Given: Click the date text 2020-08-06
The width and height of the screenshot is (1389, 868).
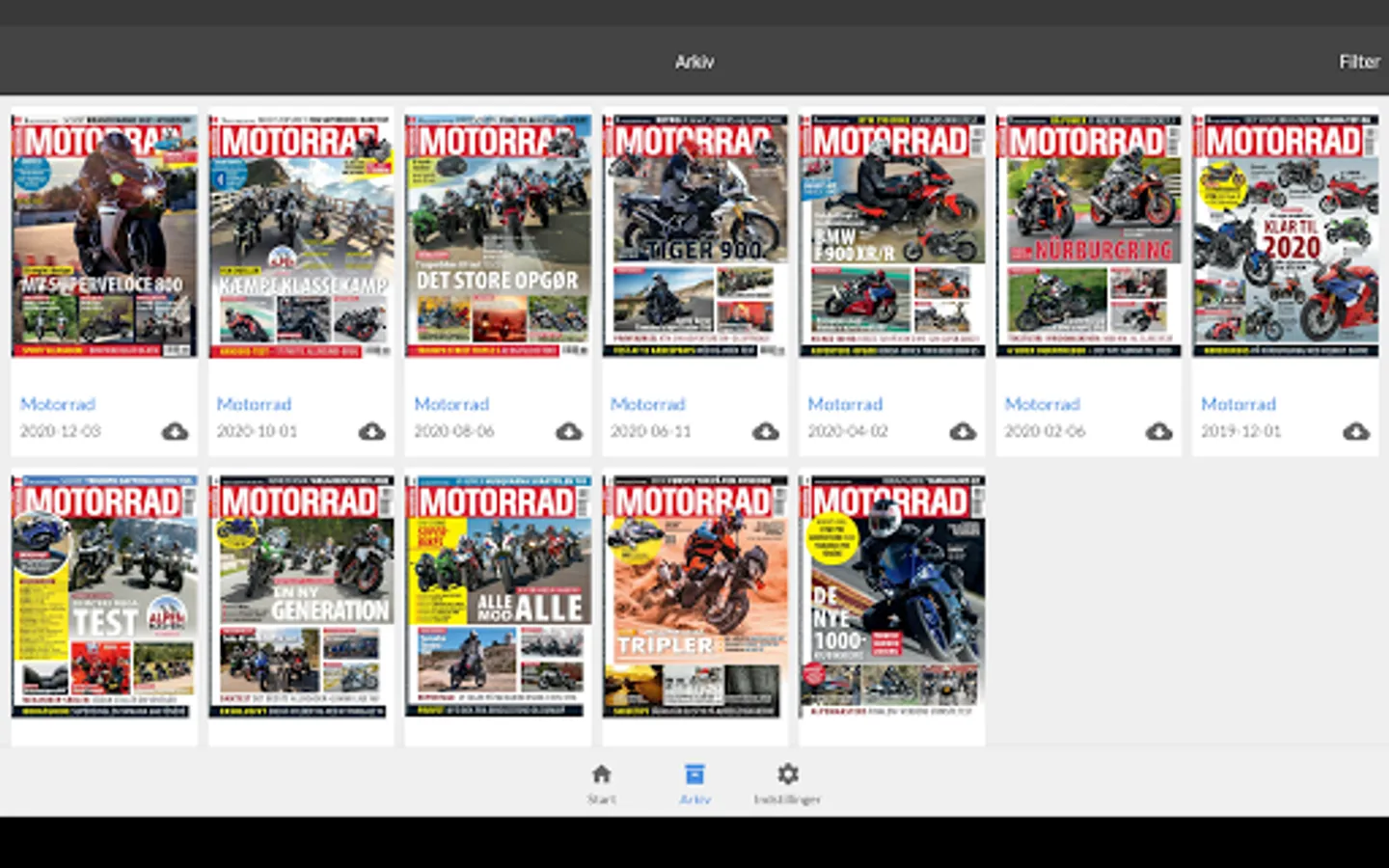Looking at the screenshot, I should (454, 431).
